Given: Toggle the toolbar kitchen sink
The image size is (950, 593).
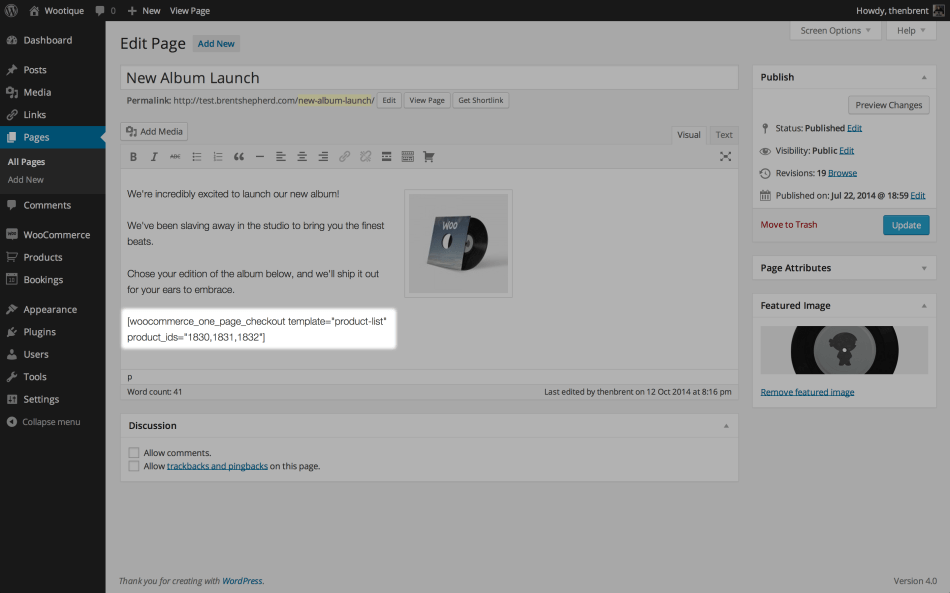Looking at the screenshot, I should [408, 157].
